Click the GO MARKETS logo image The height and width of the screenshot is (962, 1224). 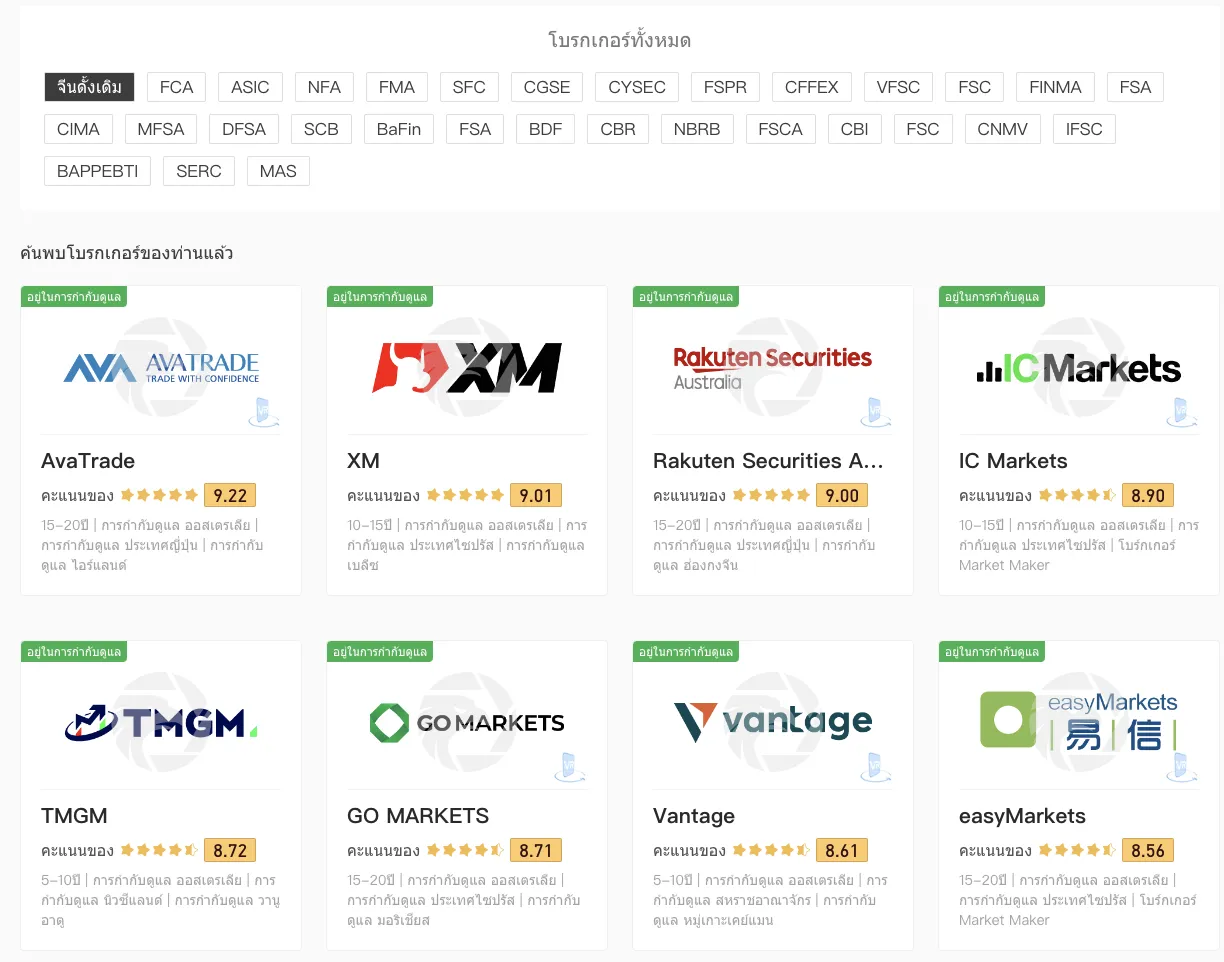(x=467, y=722)
